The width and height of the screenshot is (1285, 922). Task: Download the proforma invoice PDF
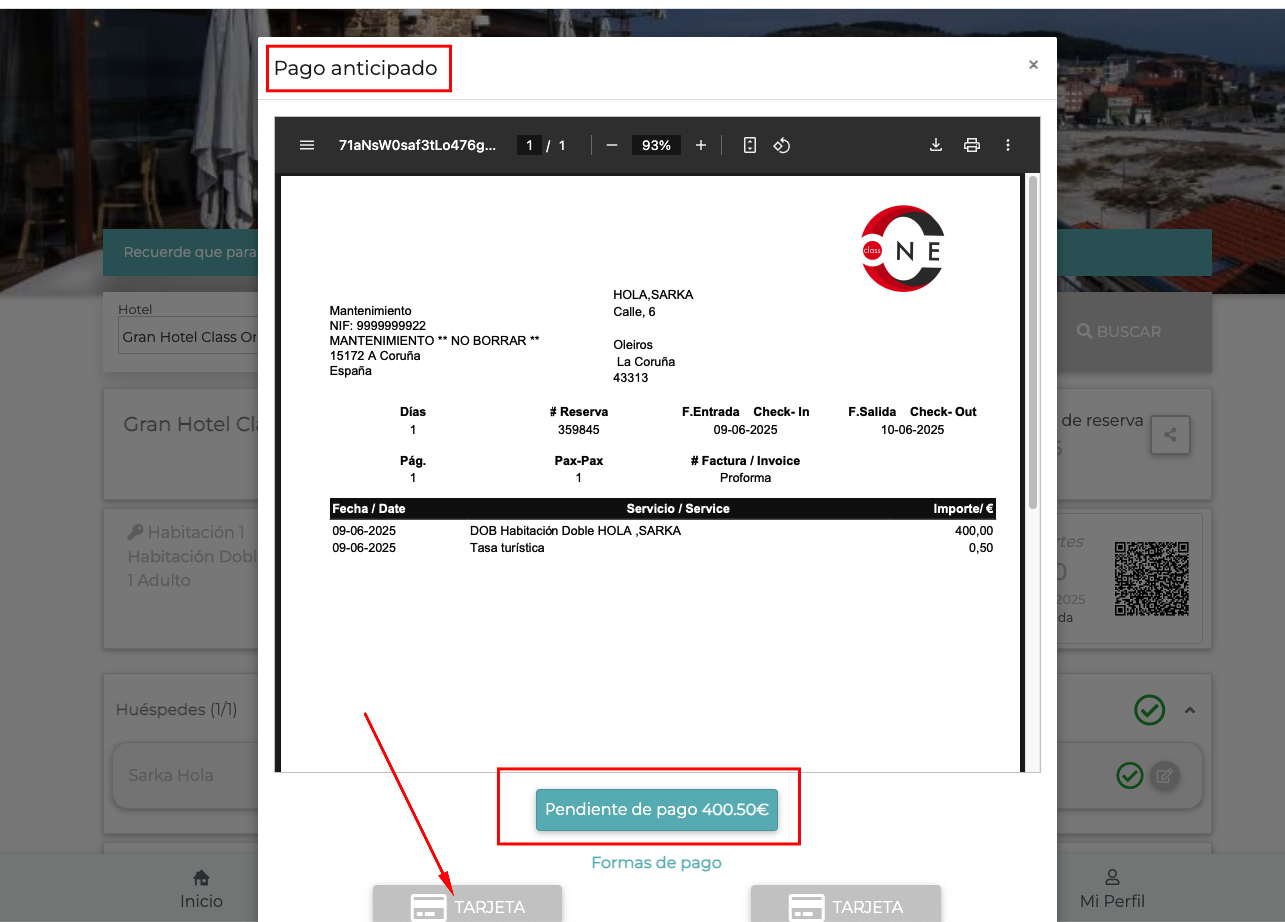coord(936,145)
